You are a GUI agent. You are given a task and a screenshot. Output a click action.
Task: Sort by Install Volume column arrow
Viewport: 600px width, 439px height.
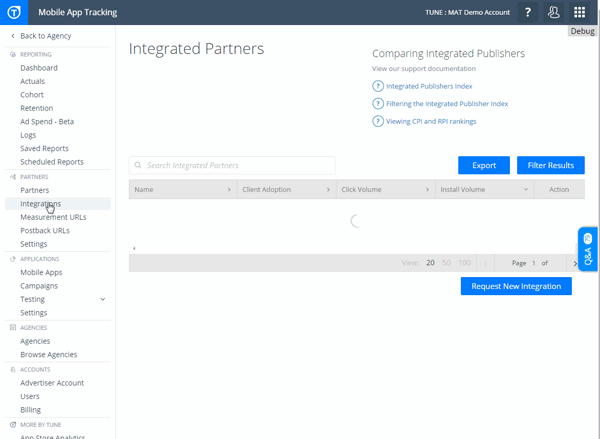click(526, 189)
